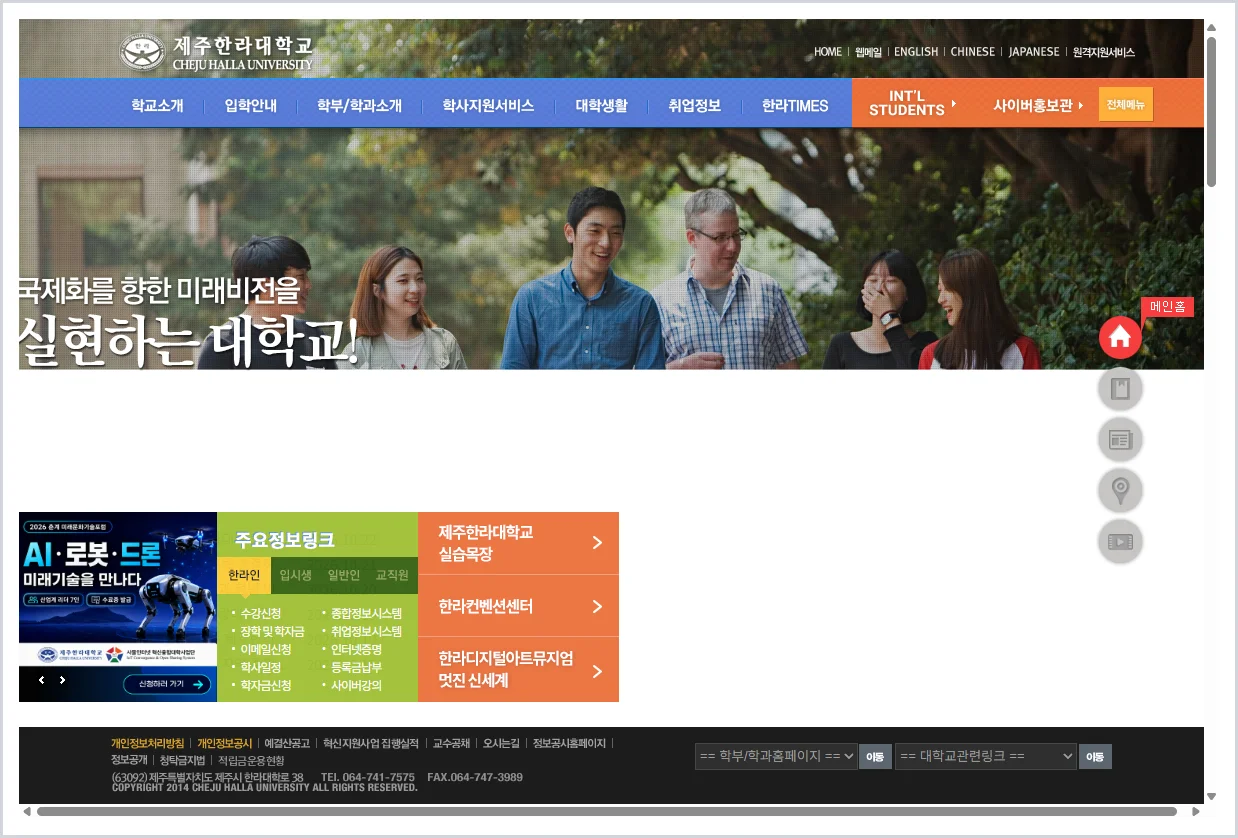
Task: Open the 대학교관련링크 dropdown
Action: pos(985,756)
